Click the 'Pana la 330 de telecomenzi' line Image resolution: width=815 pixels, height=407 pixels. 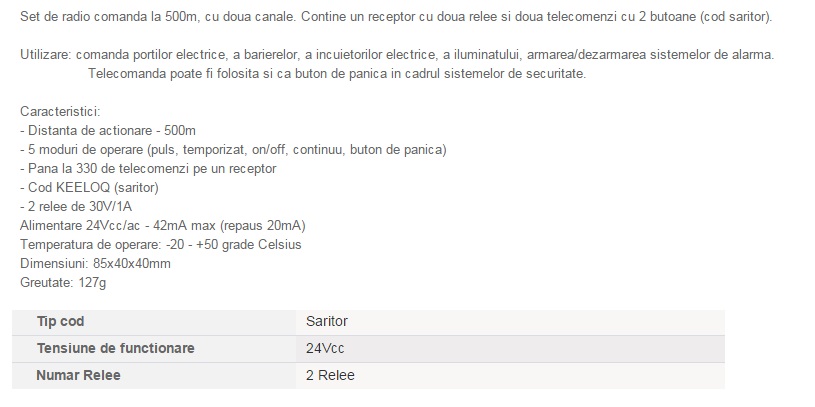pyautogui.click(x=148, y=169)
